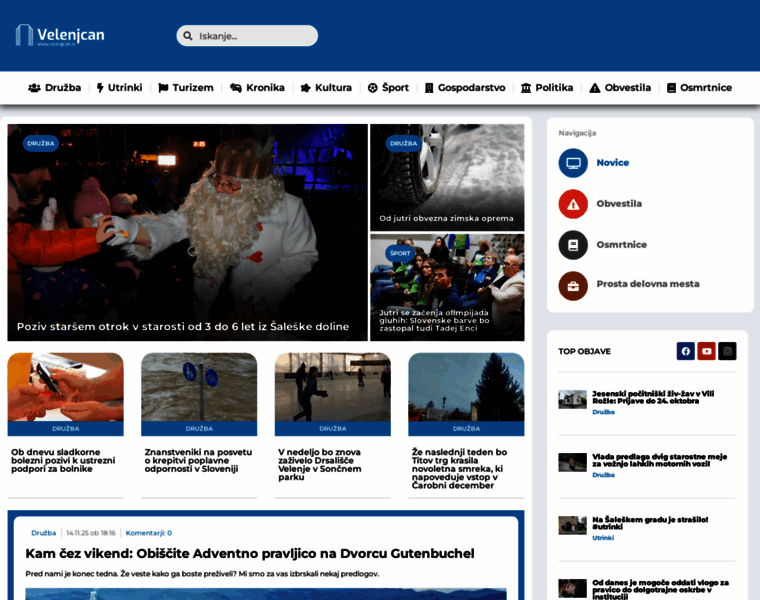This screenshot has width=760, height=600.
Task: Open the diabetes finger-prick thumbnail
Action: coord(65,387)
